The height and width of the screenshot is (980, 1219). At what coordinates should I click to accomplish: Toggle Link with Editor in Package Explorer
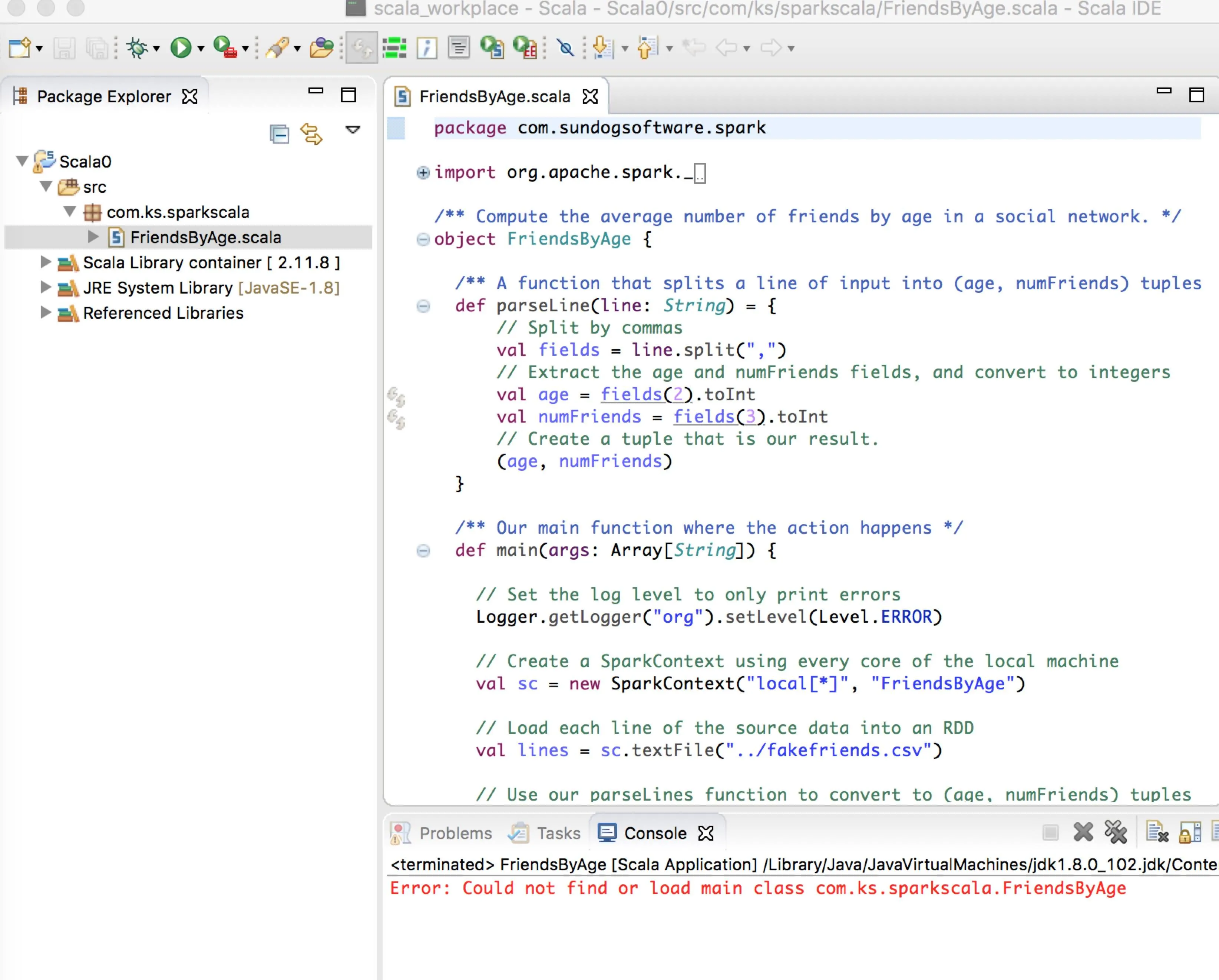click(311, 134)
